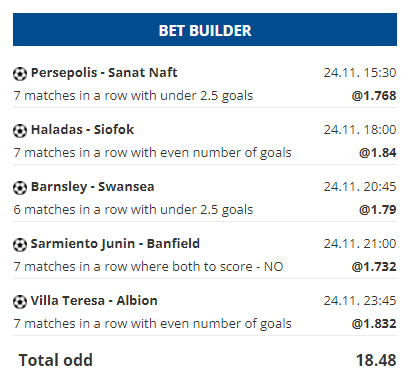Open the Villa Teresa - Albion match
The height and width of the screenshot is (375, 412).
(x=94, y=301)
